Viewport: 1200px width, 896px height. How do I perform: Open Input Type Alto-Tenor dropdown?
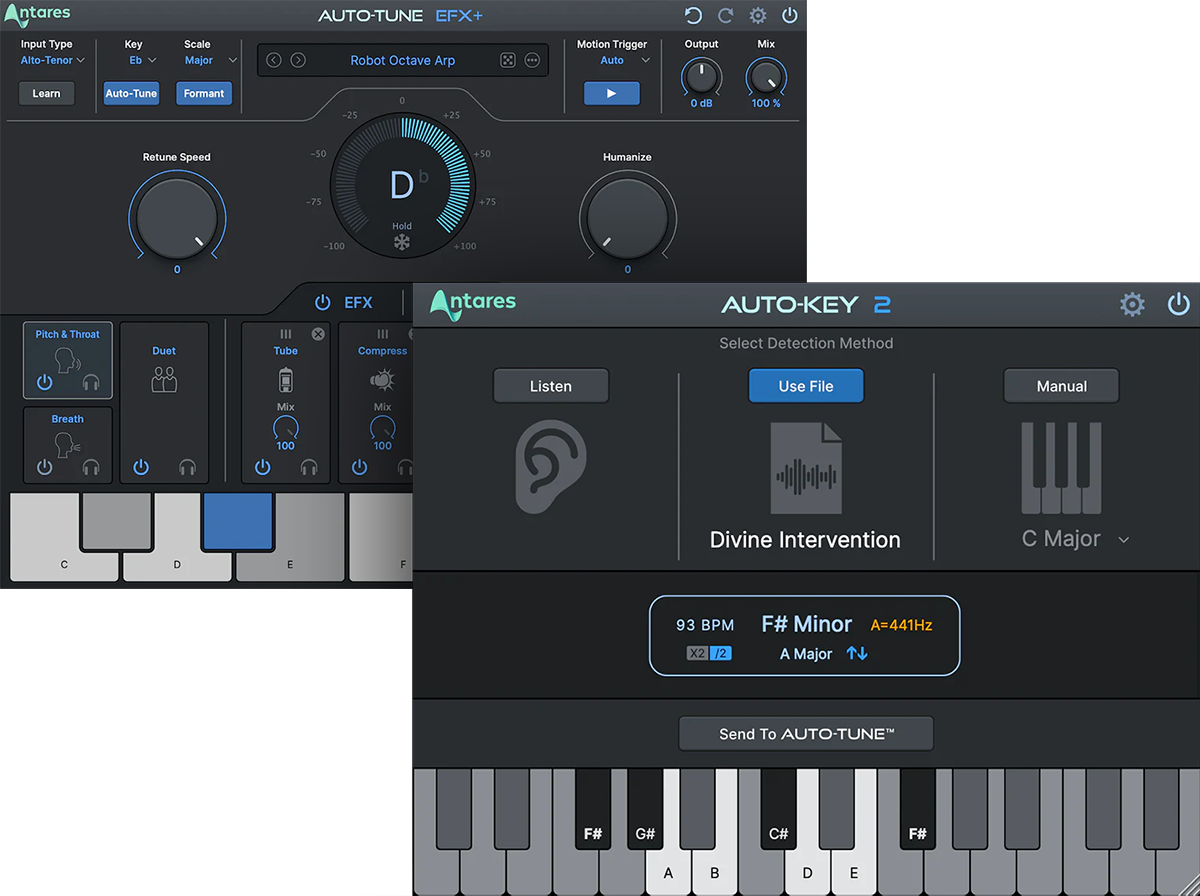52,60
